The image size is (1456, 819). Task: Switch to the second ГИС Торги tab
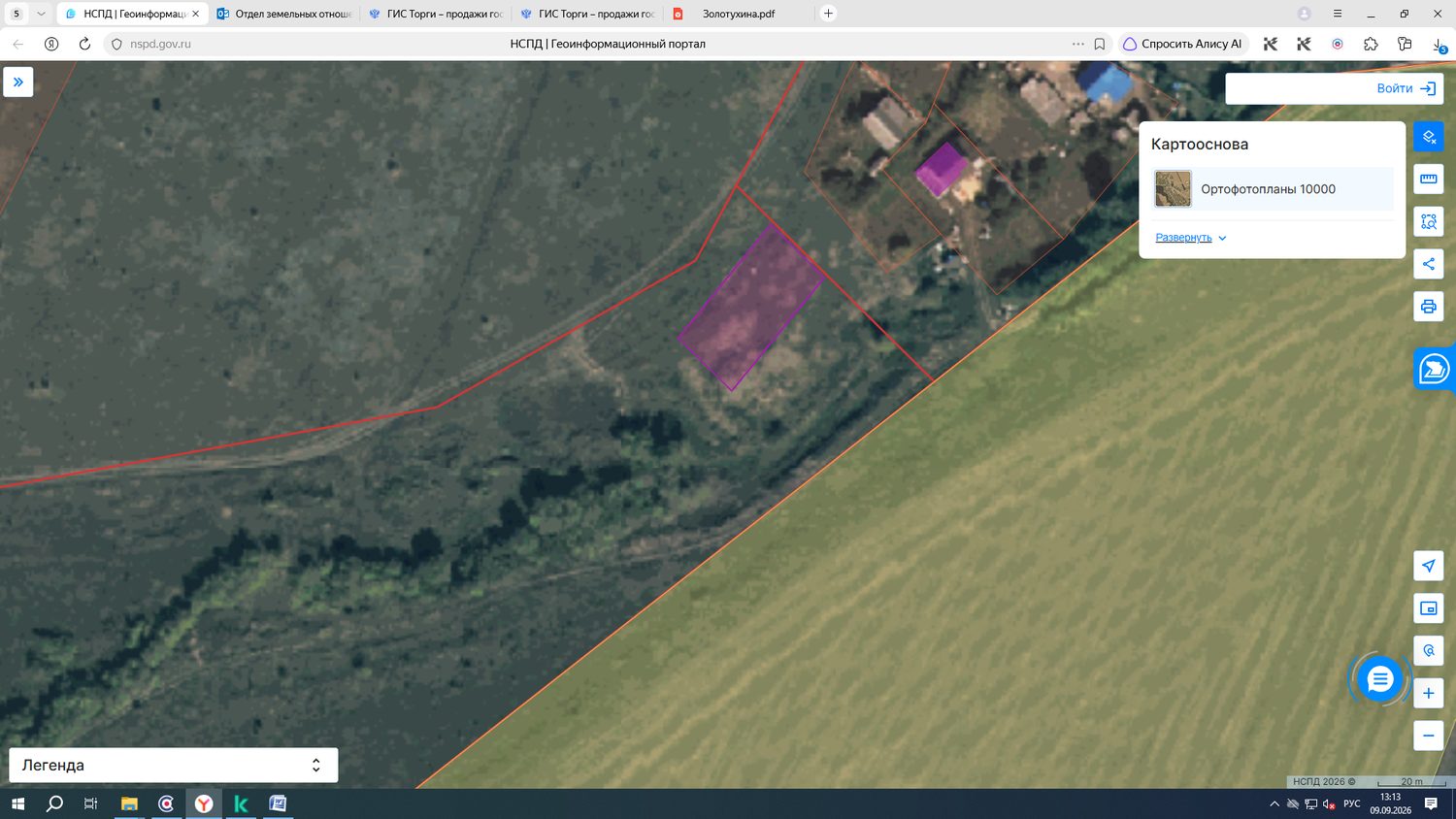click(587, 14)
